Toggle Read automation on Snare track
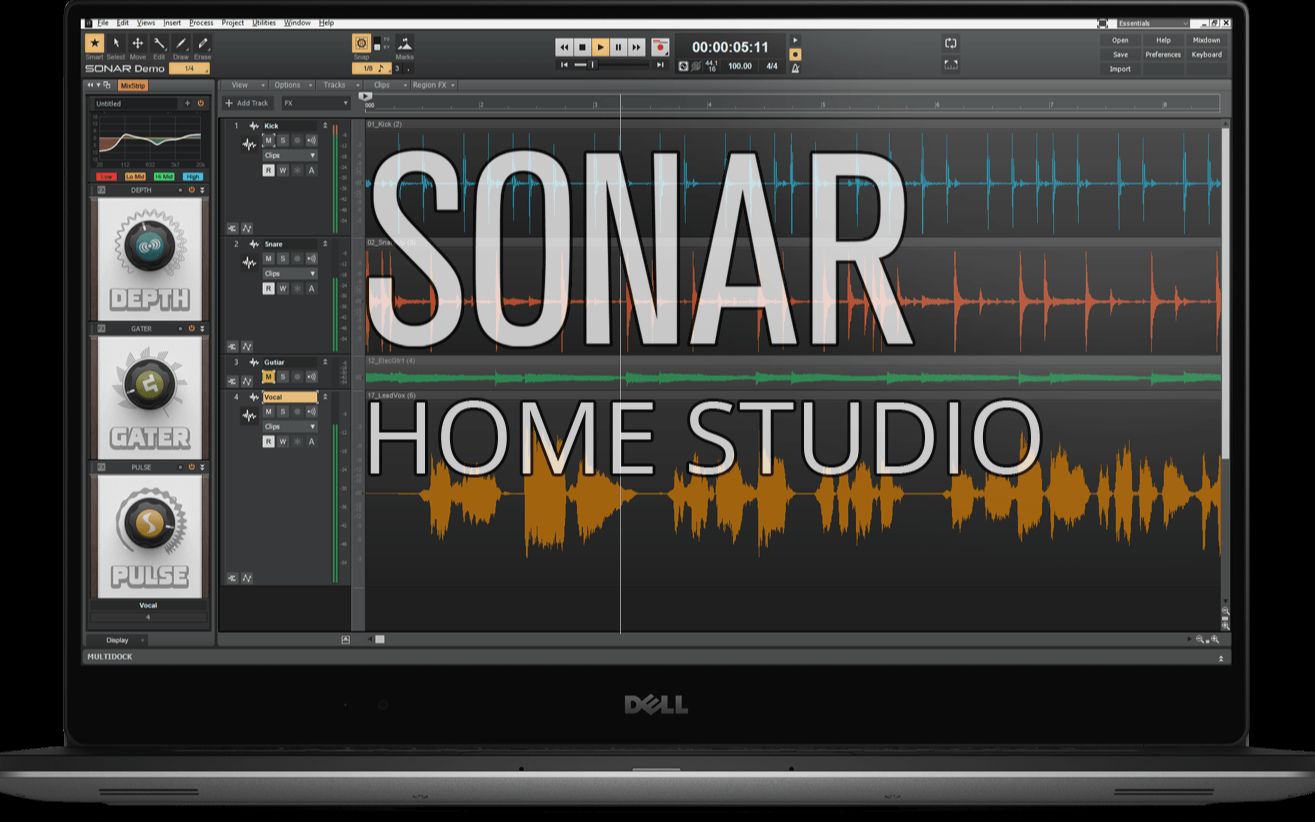Screen dimensions: 1315x822 [x=268, y=288]
